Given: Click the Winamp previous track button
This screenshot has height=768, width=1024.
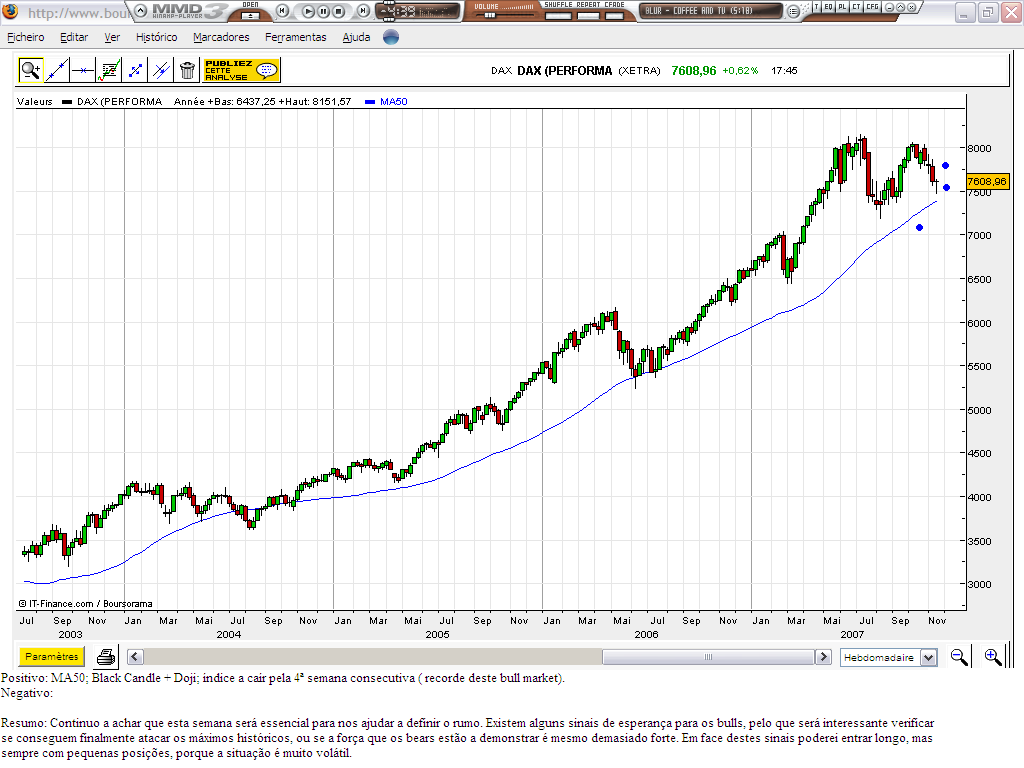Looking at the screenshot, I should 282,11.
